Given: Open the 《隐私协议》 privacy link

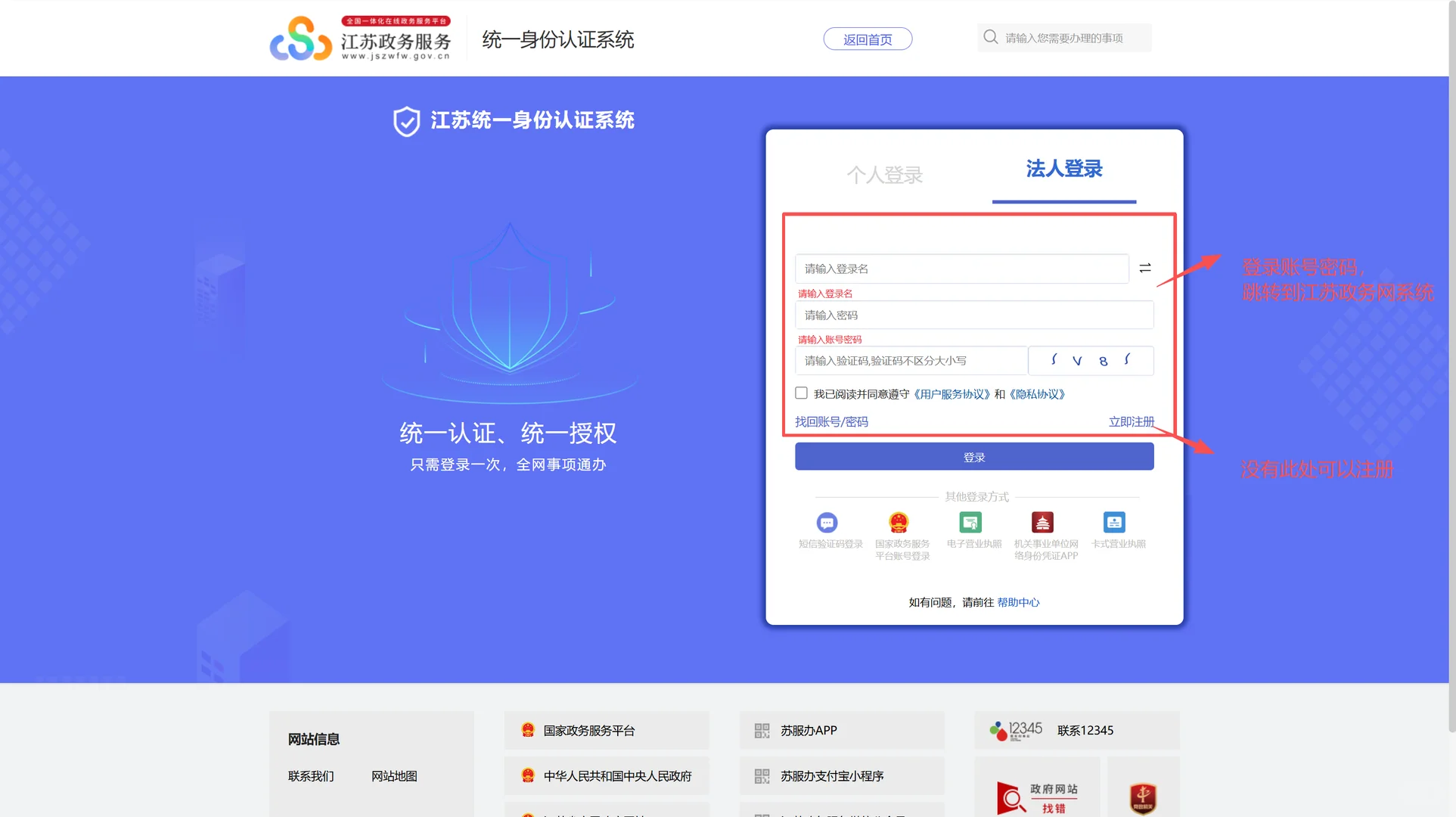Looking at the screenshot, I should (1037, 394).
